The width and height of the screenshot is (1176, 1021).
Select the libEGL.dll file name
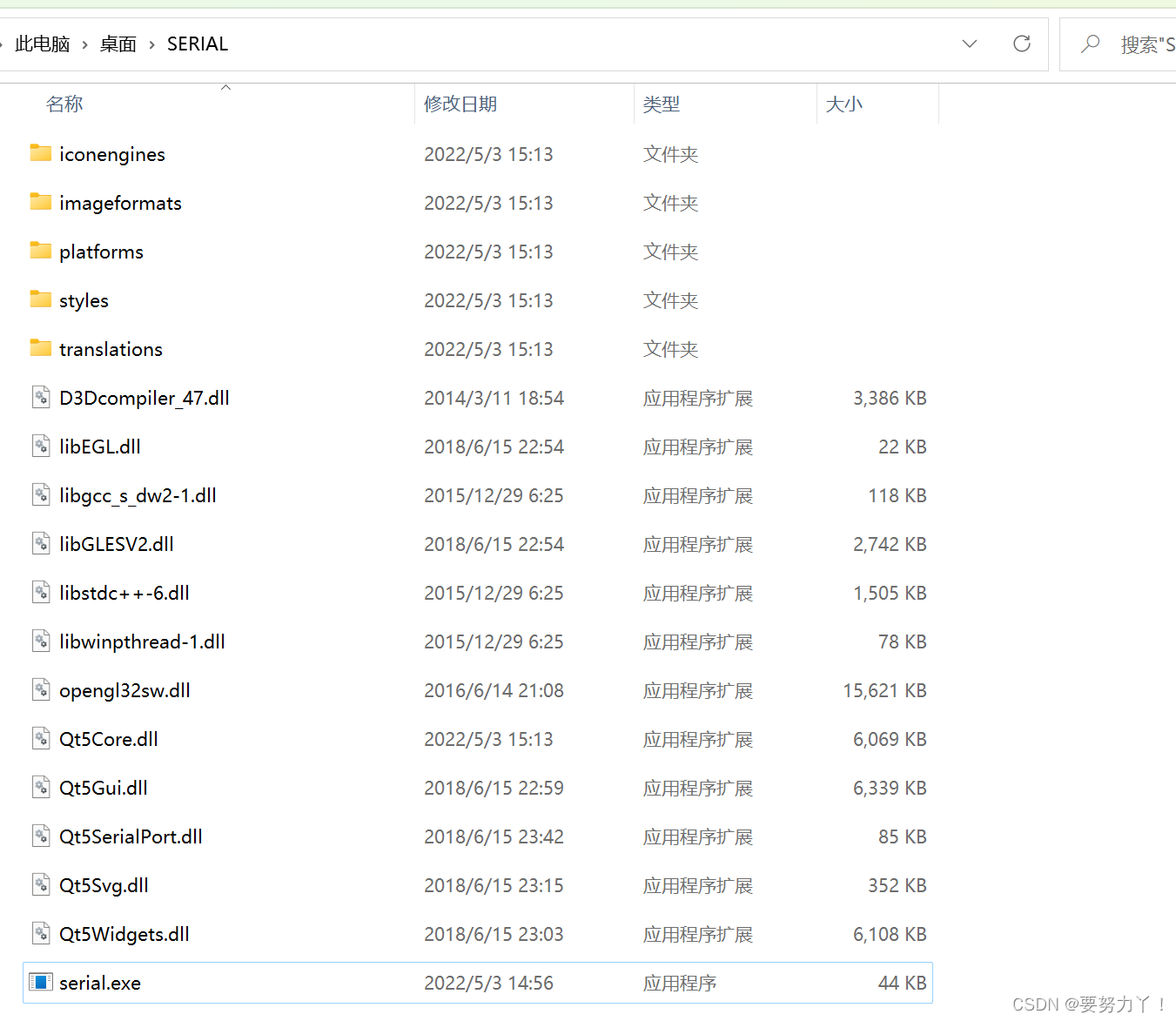[x=100, y=447]
